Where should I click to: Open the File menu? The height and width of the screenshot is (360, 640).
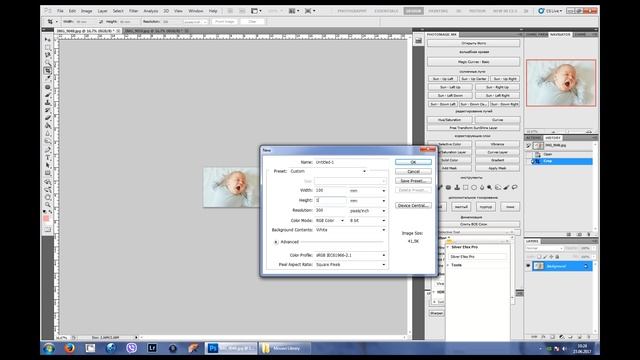(x=60, y=11)
